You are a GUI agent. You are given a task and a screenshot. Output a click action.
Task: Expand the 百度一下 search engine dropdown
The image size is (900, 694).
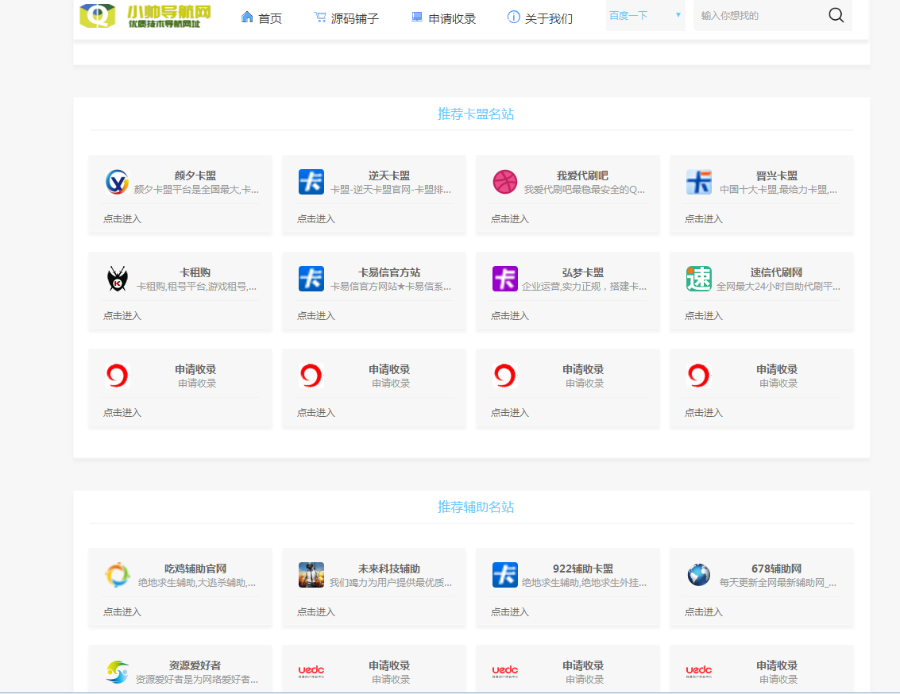click(x=645, y=15)
